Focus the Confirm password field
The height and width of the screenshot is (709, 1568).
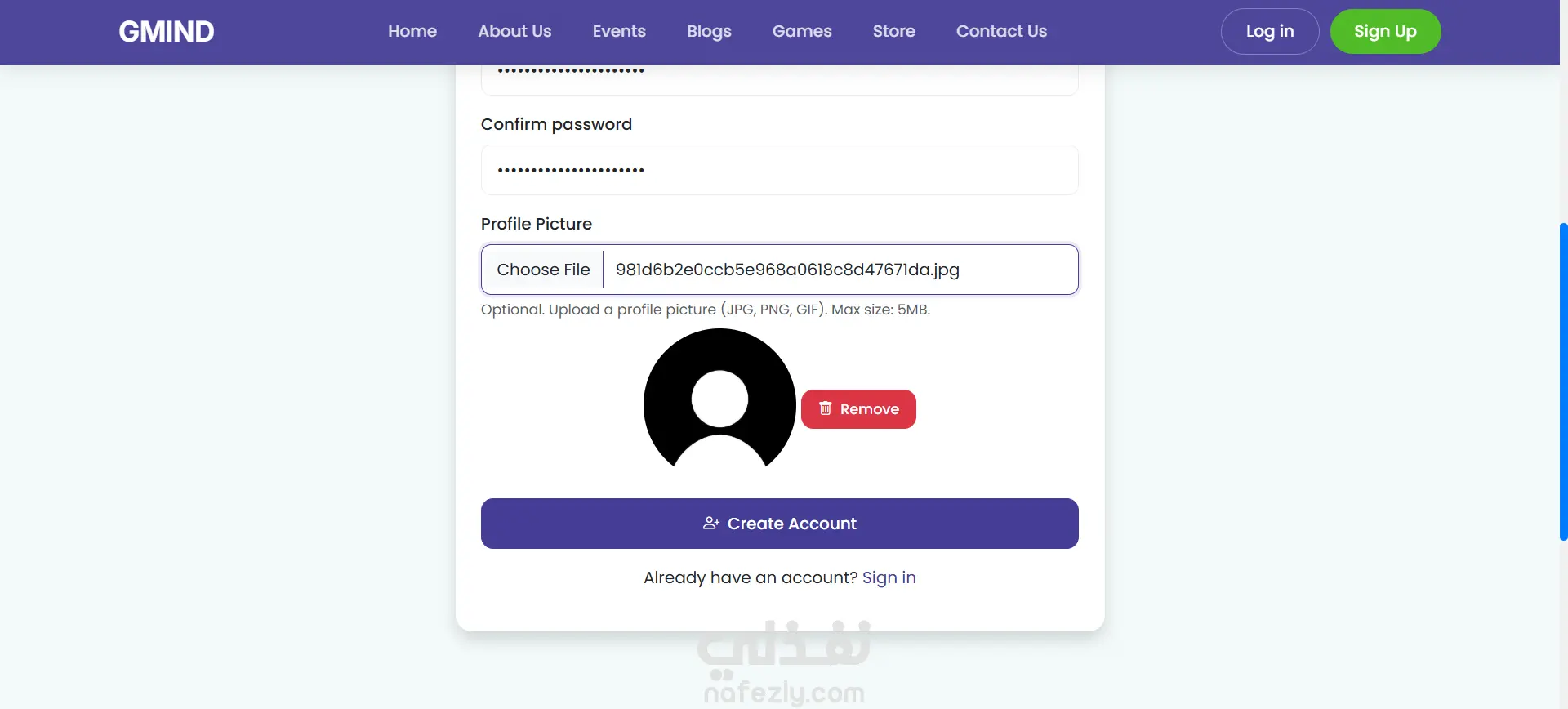(x=779, y=170)
